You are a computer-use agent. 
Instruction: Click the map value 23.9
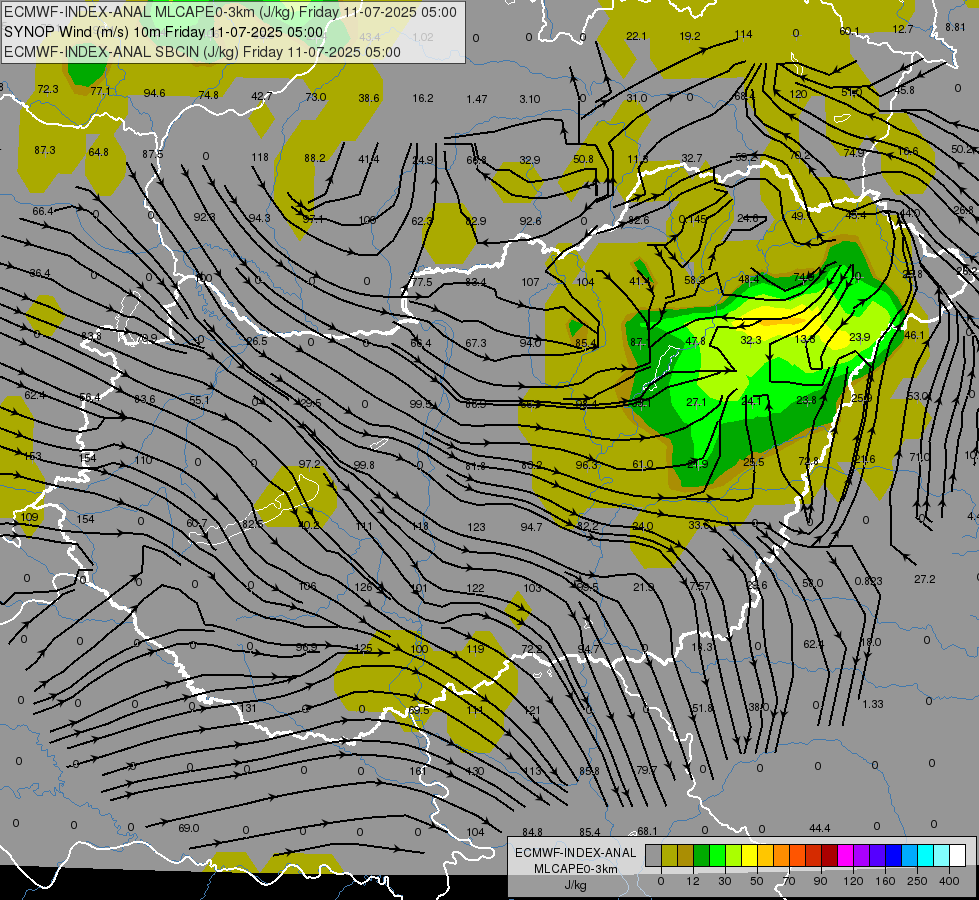[860, 337]
